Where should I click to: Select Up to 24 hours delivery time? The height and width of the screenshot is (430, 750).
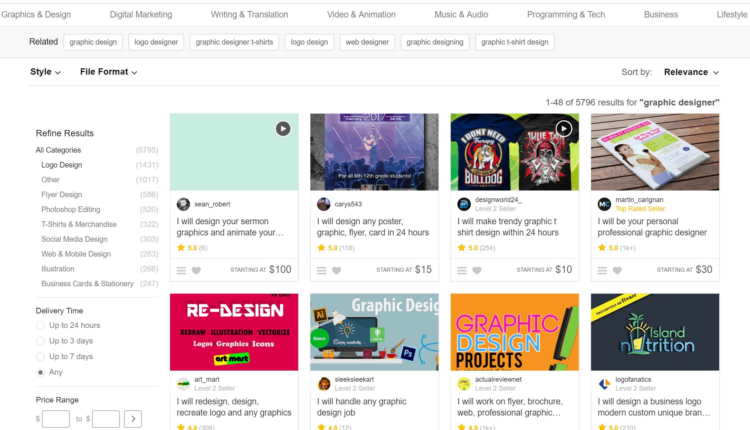[x=40, y=325]
